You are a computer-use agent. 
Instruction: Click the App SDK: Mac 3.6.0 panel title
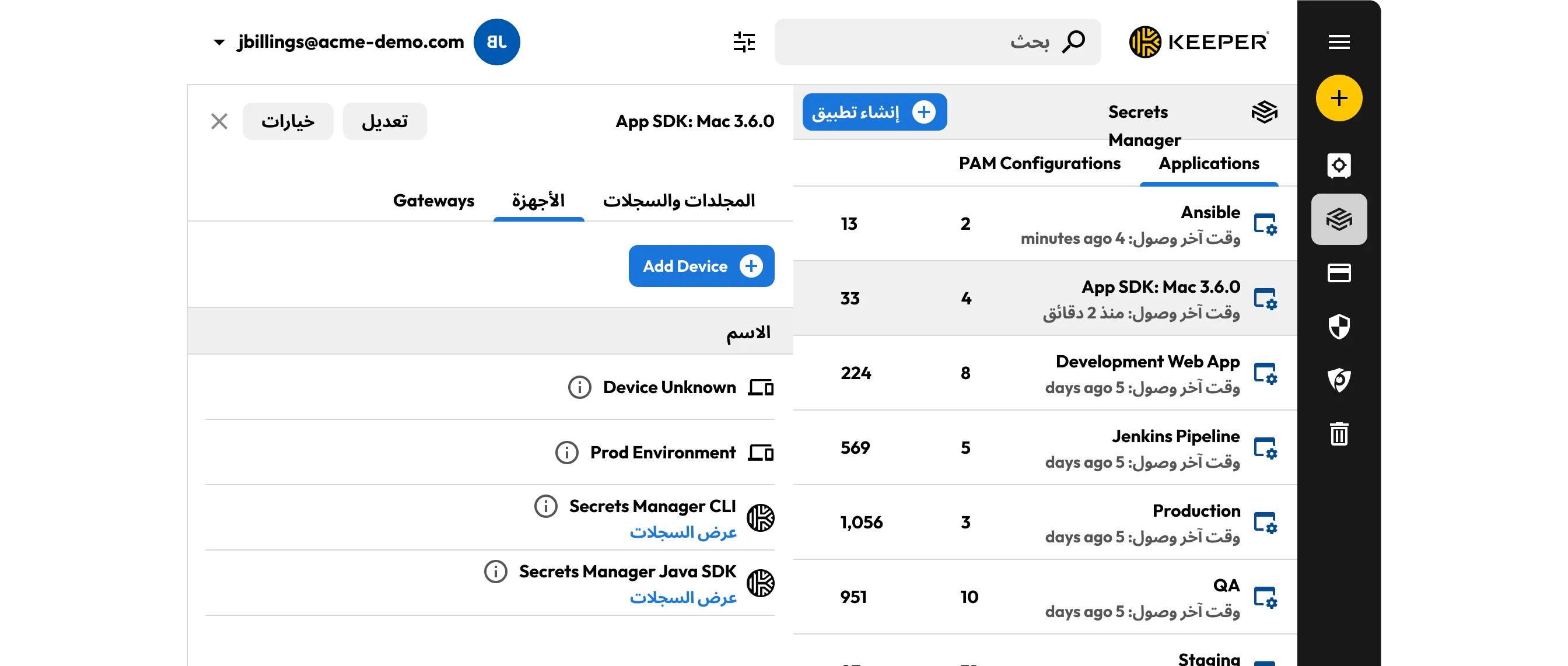tap(695, 121)
